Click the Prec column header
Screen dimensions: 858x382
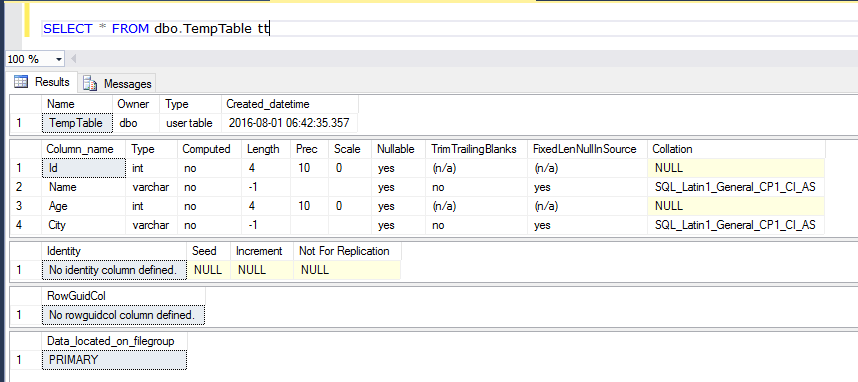[309, 149]
